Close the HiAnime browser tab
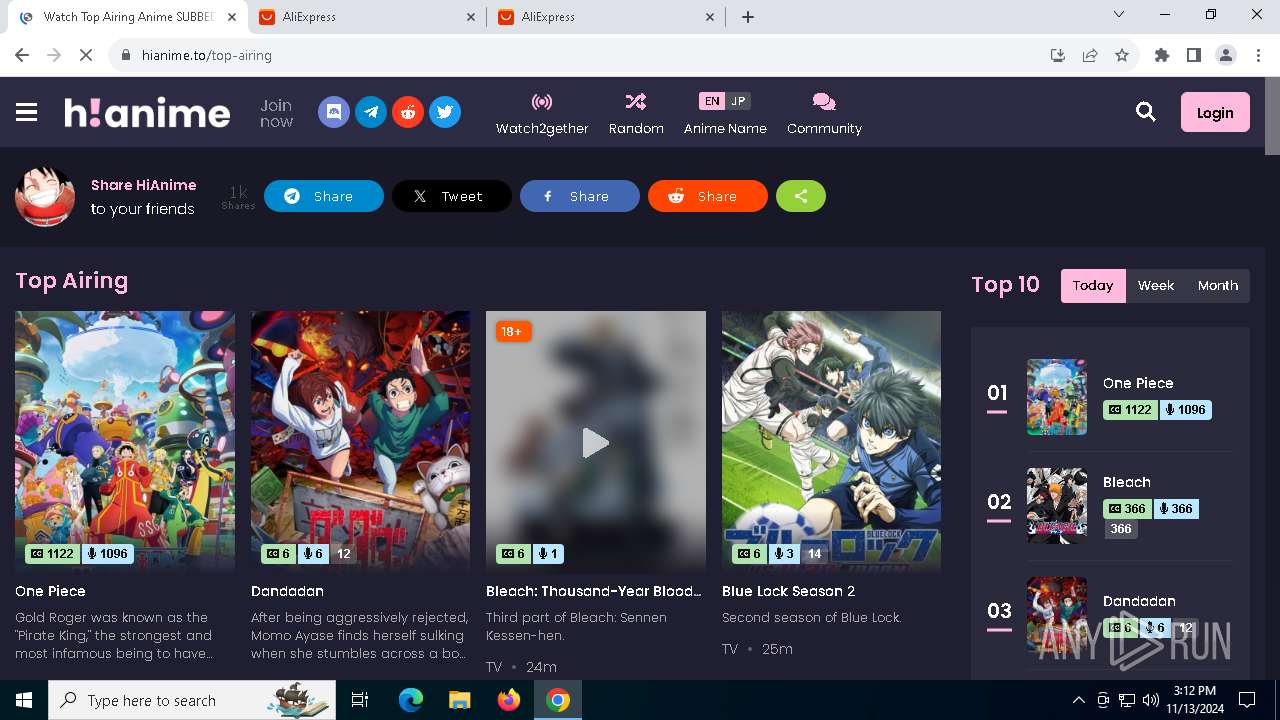Screen dimensions: 1280x720 (231, 17)
